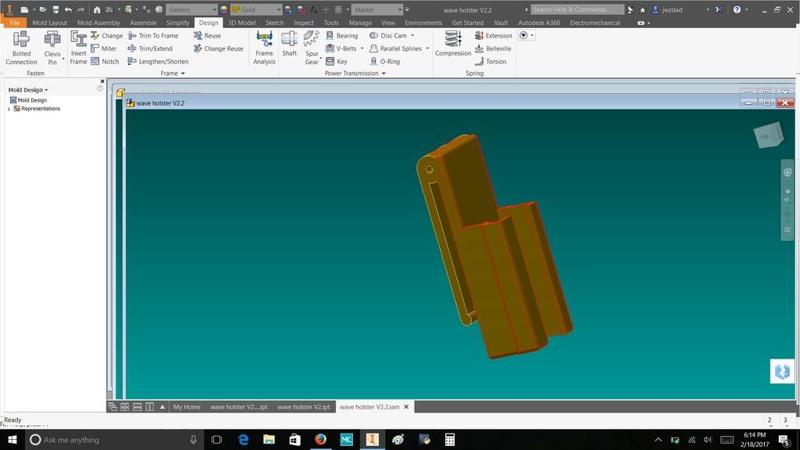Open the Clevis Pin dropdown arrow
Image resolution: width=800 pixels, height=450 pixels.
(63, 59)
